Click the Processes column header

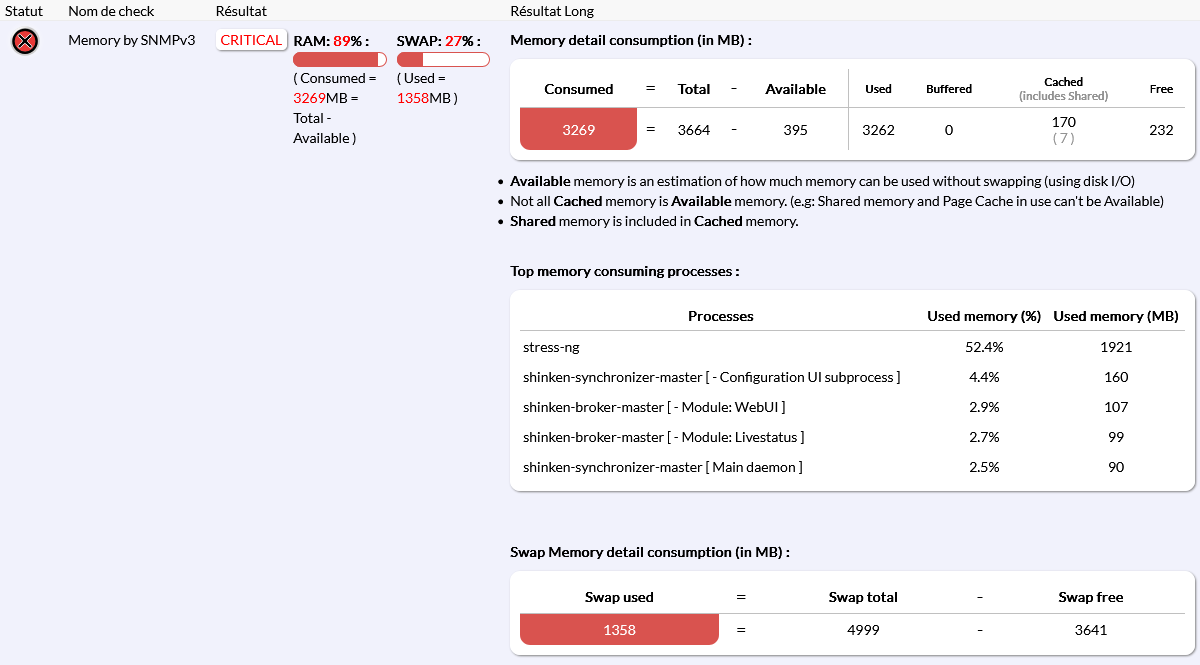[720, 316]
